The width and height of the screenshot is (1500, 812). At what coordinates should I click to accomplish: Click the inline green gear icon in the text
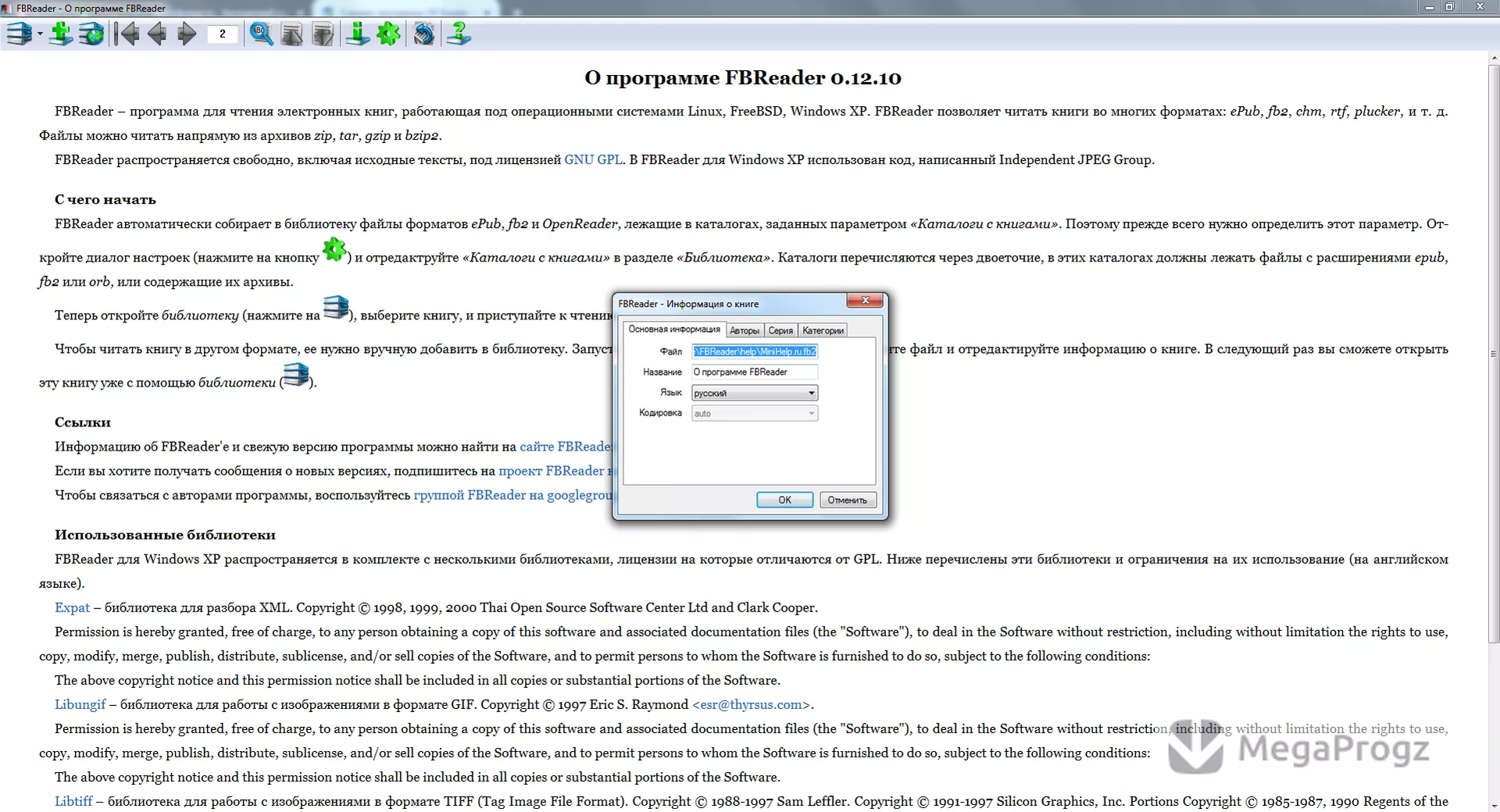334,250
